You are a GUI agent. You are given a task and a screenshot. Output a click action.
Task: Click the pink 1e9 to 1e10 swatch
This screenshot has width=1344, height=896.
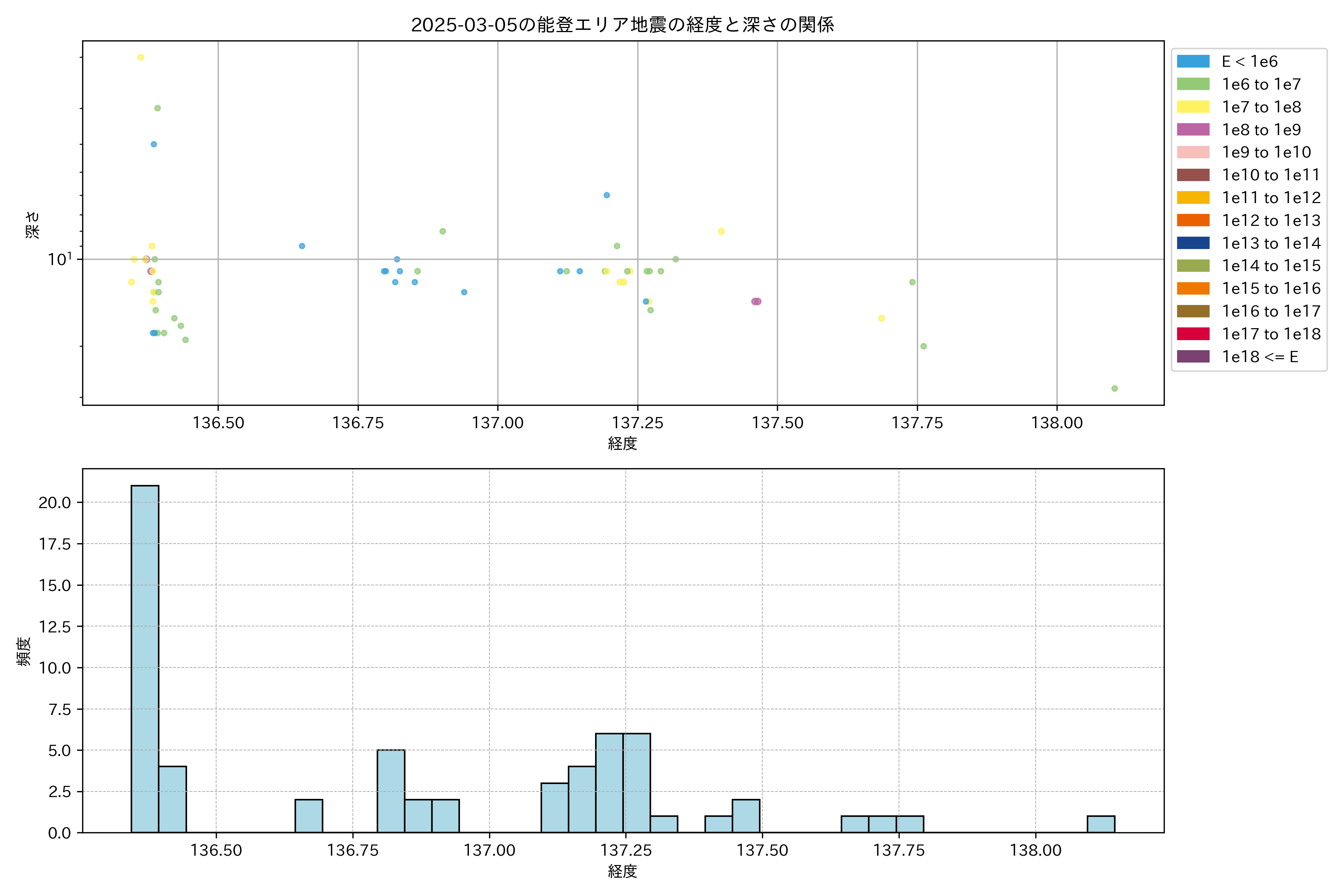1192,153
